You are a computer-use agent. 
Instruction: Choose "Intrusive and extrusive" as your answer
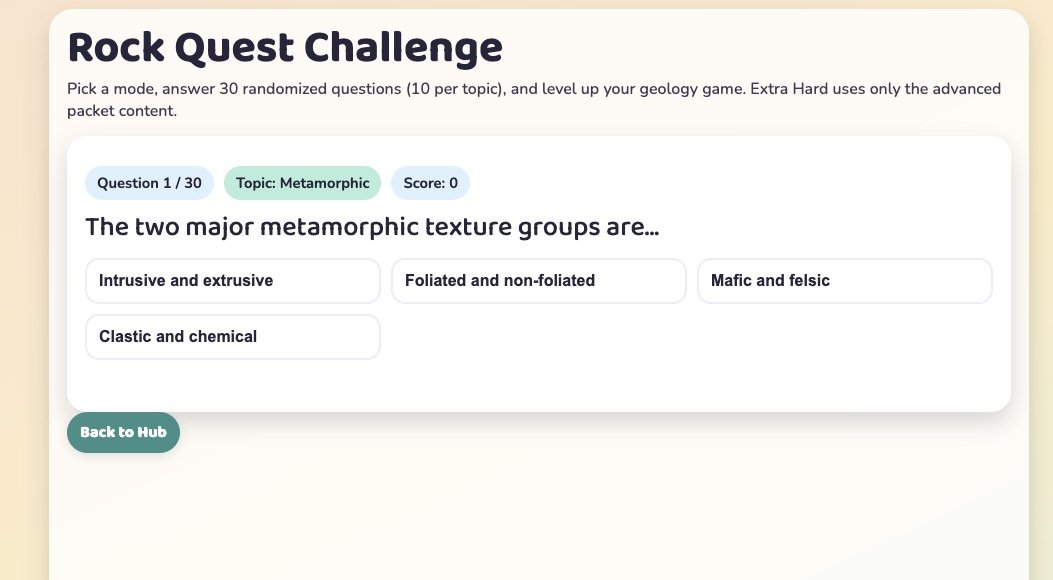click(233, 280)
